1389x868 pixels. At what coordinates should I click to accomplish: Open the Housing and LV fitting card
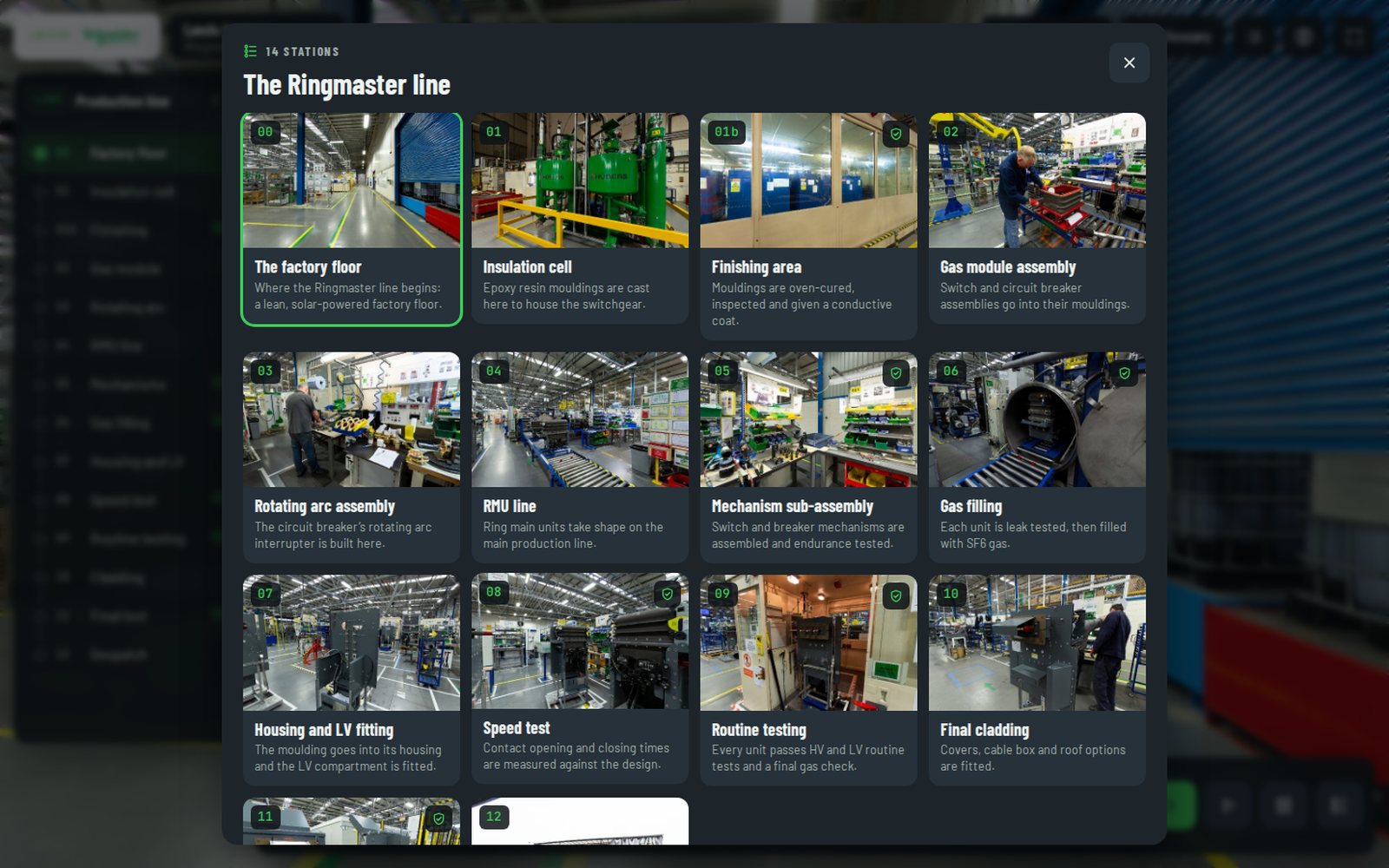tap(352, 681)
